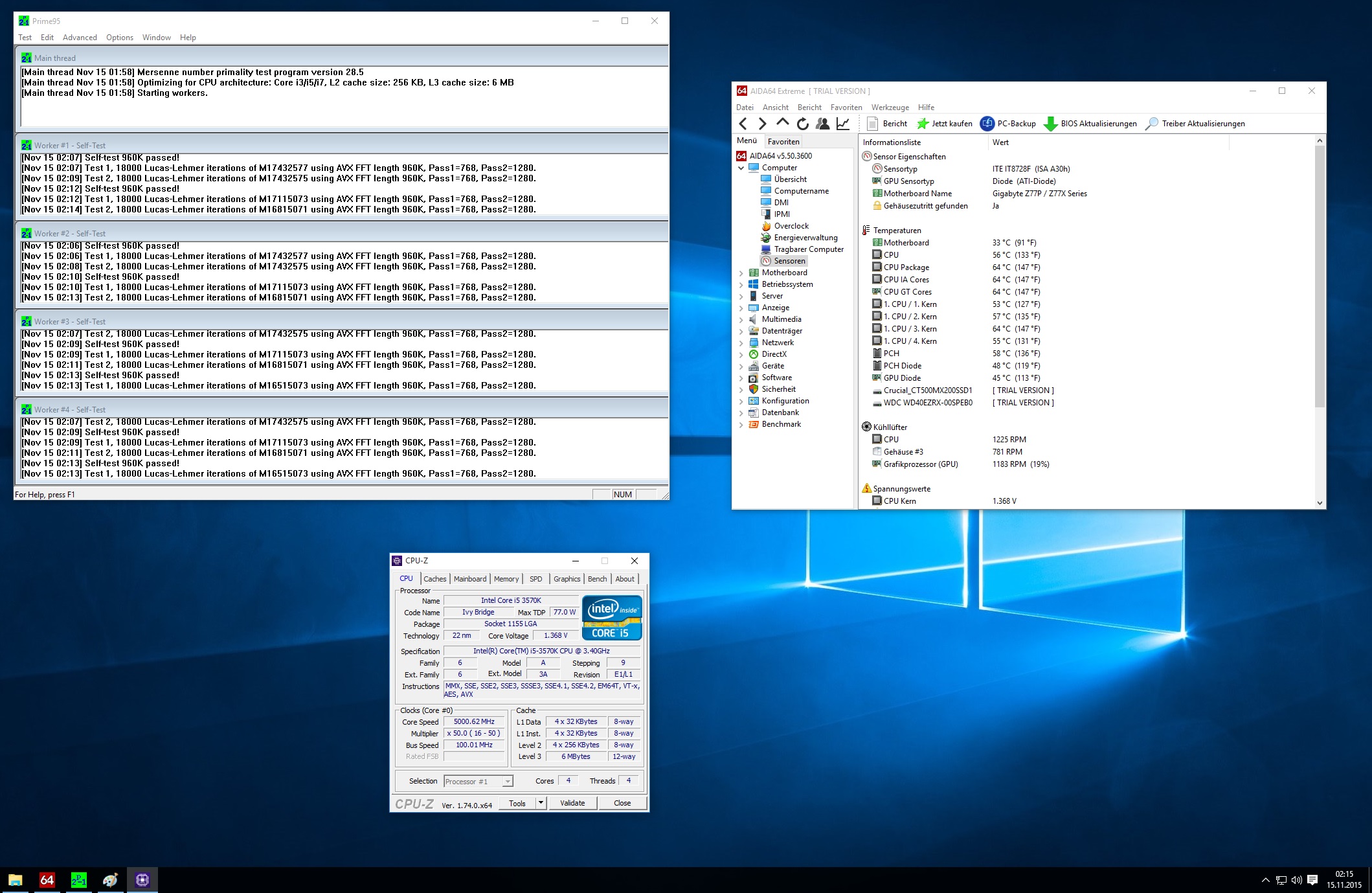The image size is (1372, 893).
Task: Open the Advanced menu in Prime95
Action: 80,38
